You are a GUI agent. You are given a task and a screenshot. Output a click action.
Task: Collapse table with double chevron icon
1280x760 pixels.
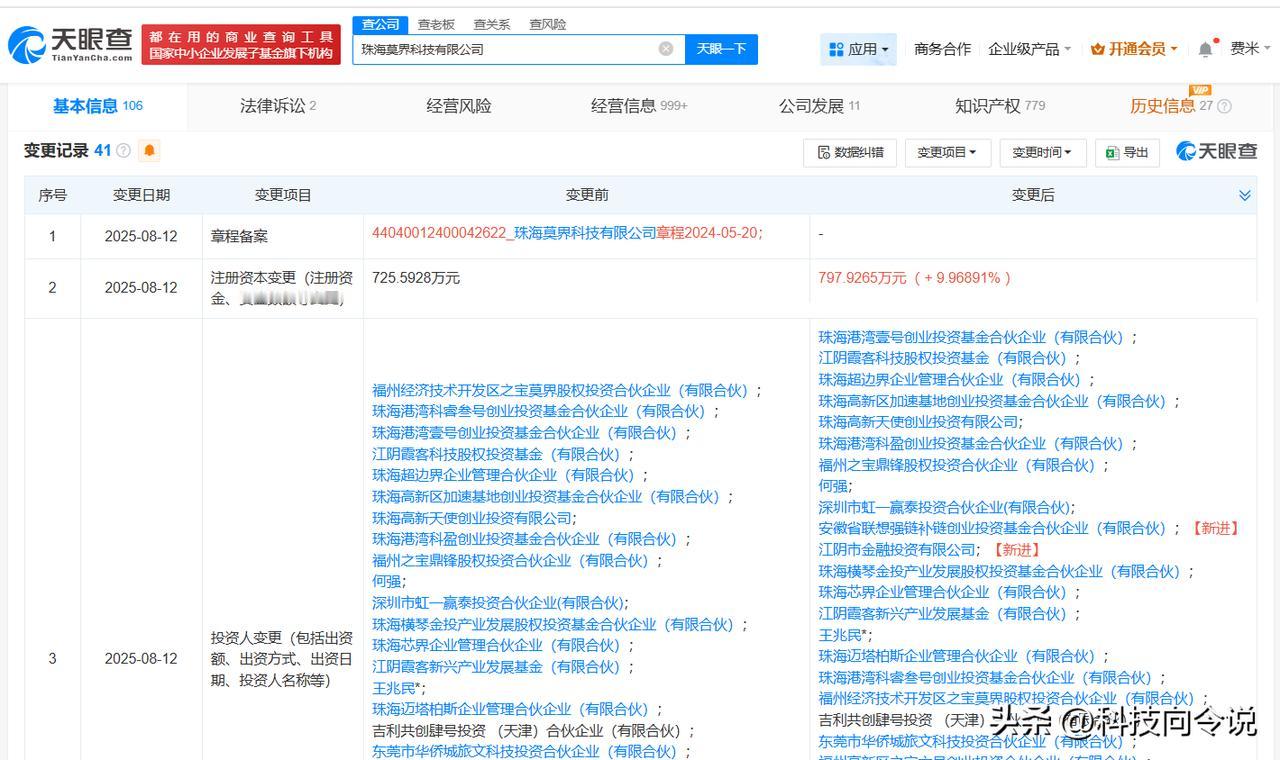click(x=1245, y=195)
